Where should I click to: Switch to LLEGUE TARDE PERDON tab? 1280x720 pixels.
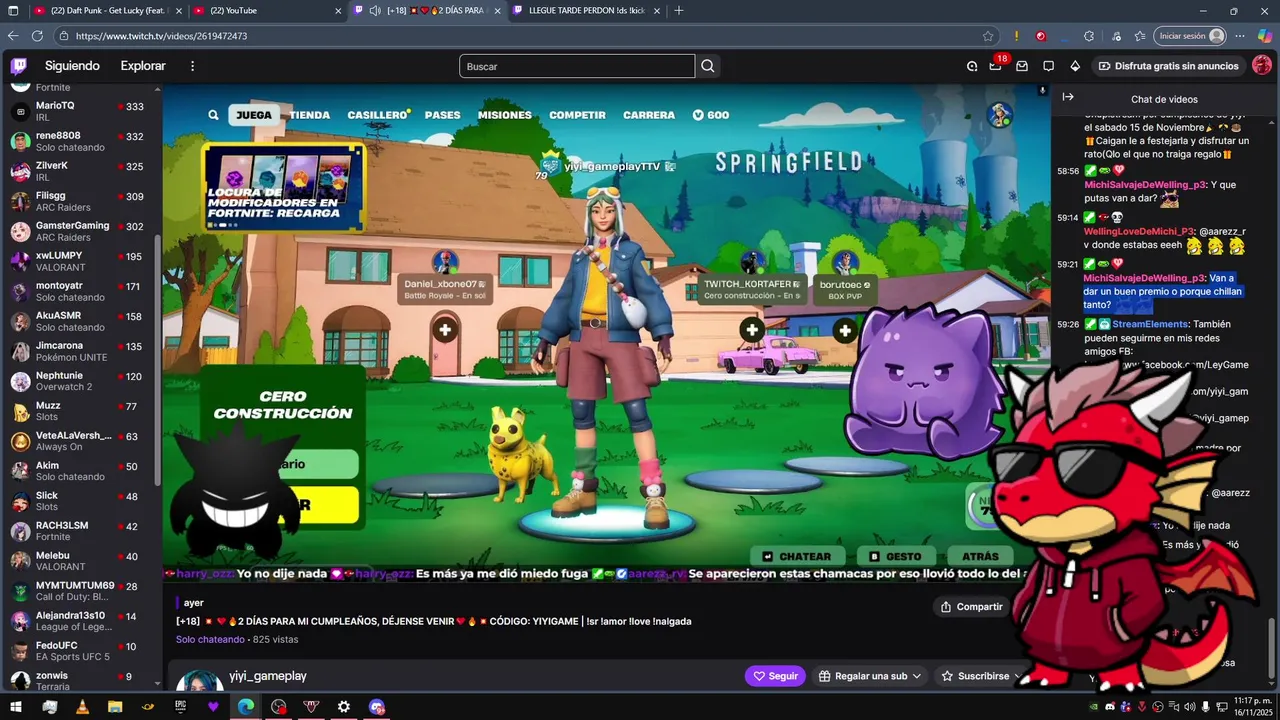coord(584,10)
